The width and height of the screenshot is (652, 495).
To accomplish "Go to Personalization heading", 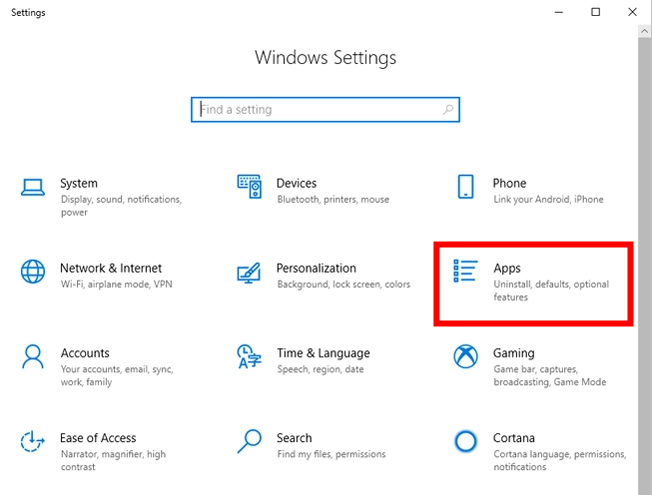I will (316, 268).
